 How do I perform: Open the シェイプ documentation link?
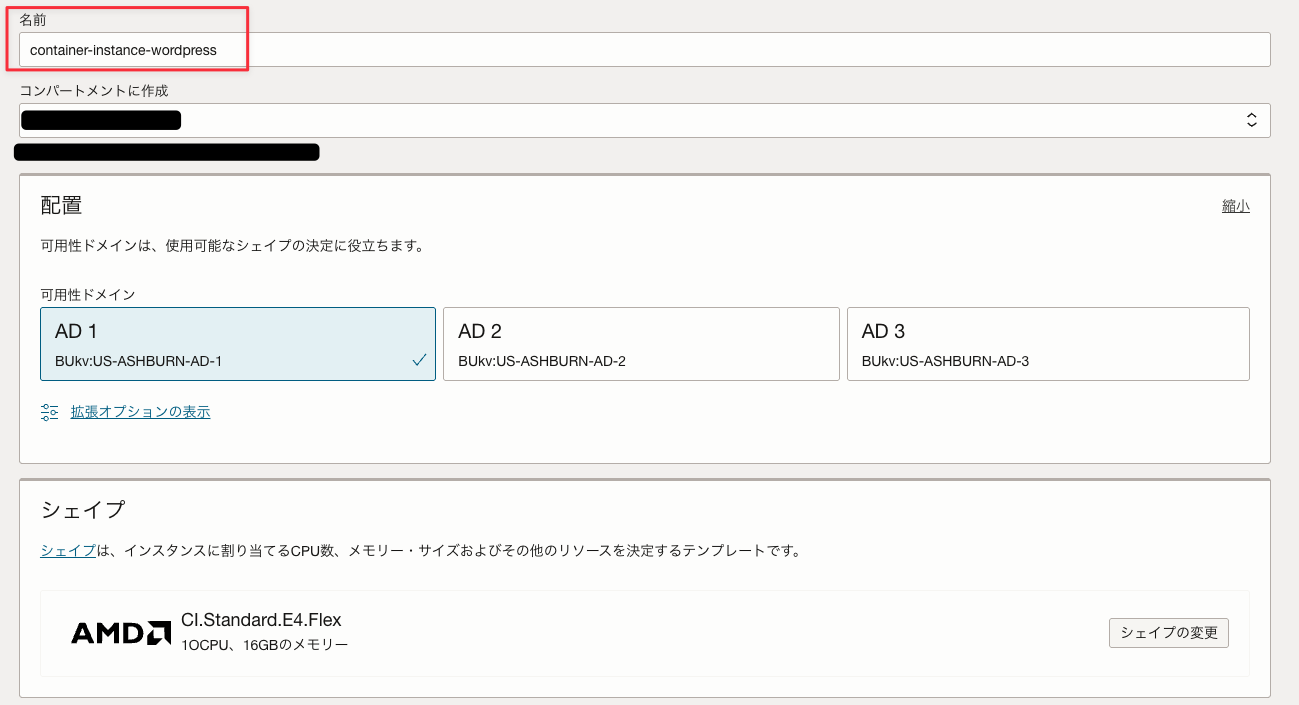pos(68,550)
